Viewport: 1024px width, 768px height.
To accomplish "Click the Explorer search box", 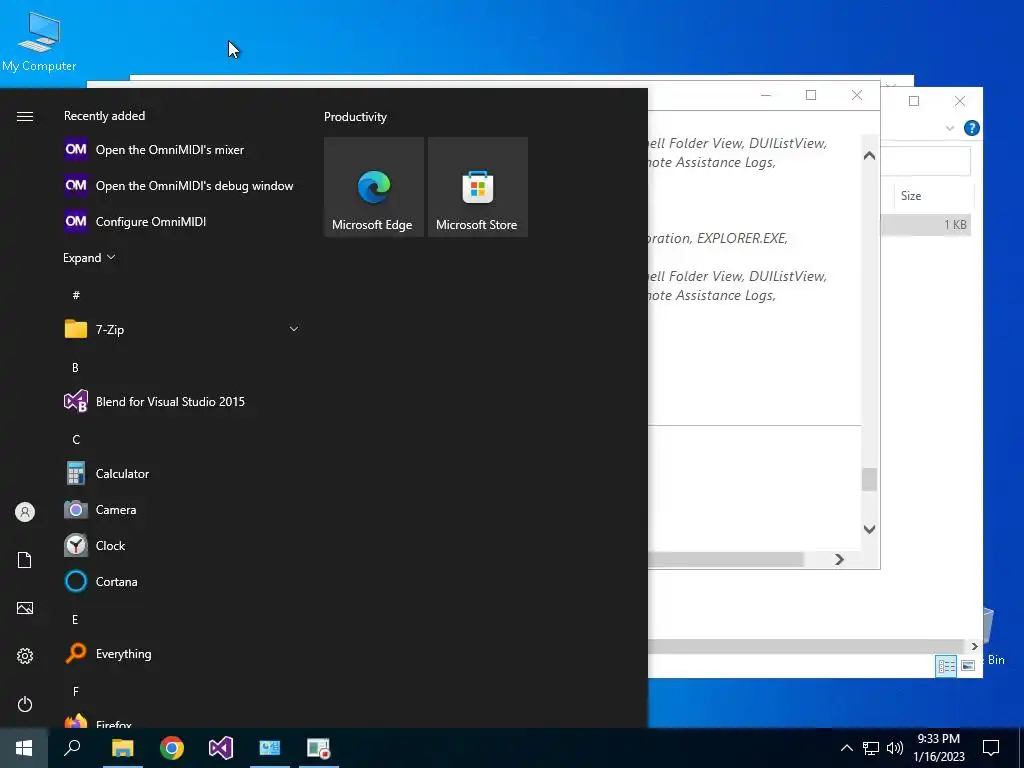I will (926, 161).
